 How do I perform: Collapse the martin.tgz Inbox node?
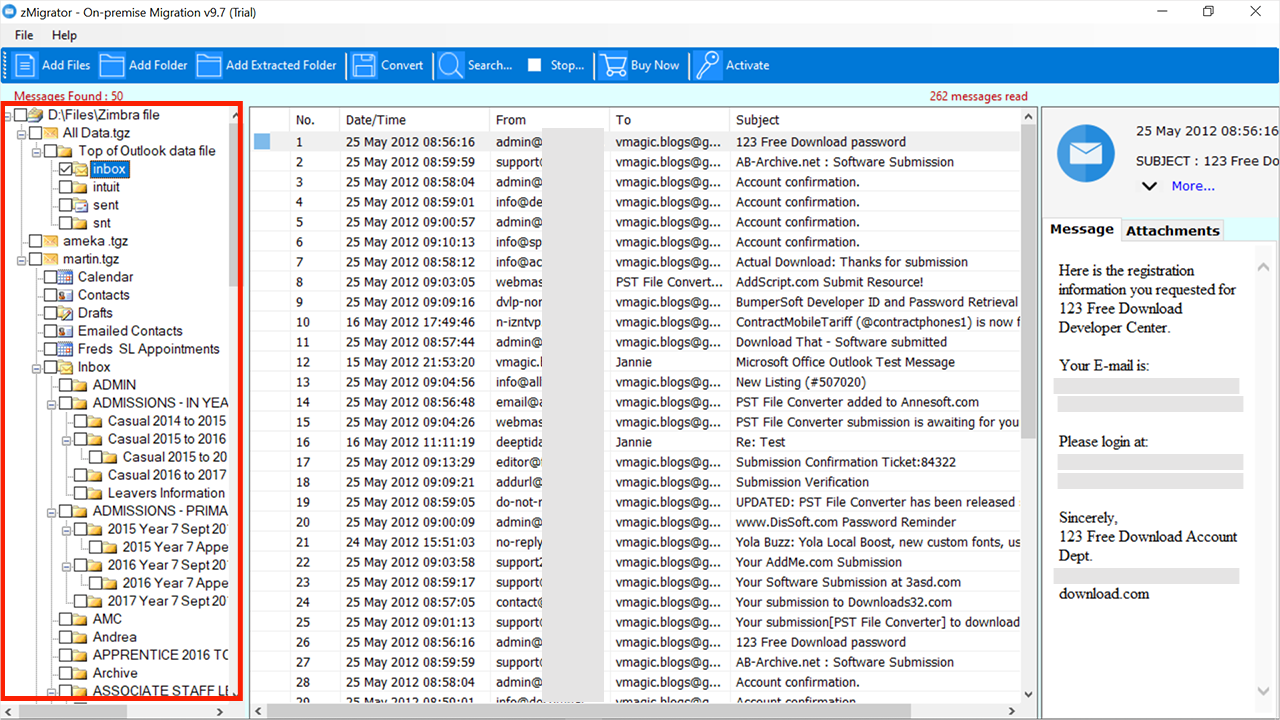37,367
